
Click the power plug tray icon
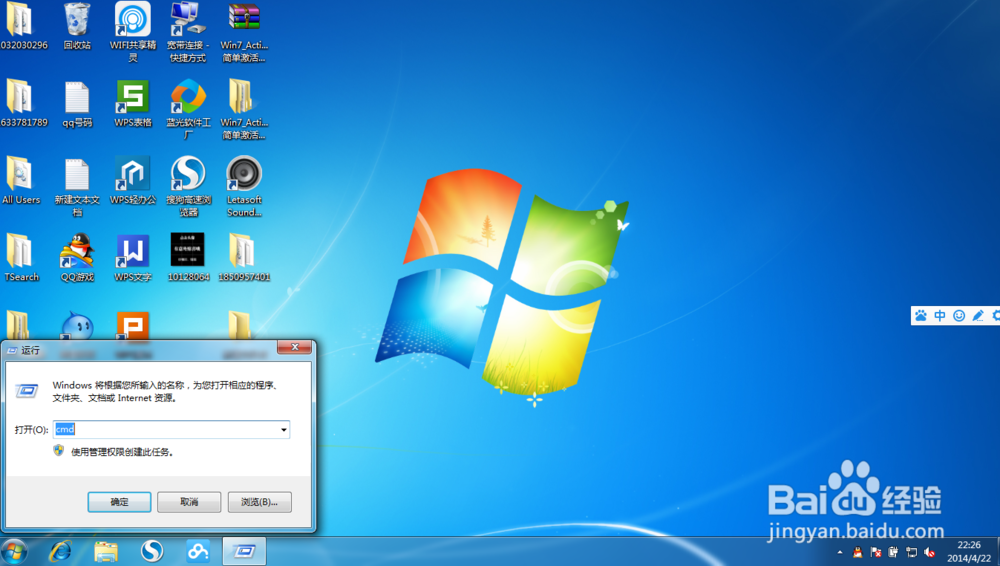coord(893,552)
